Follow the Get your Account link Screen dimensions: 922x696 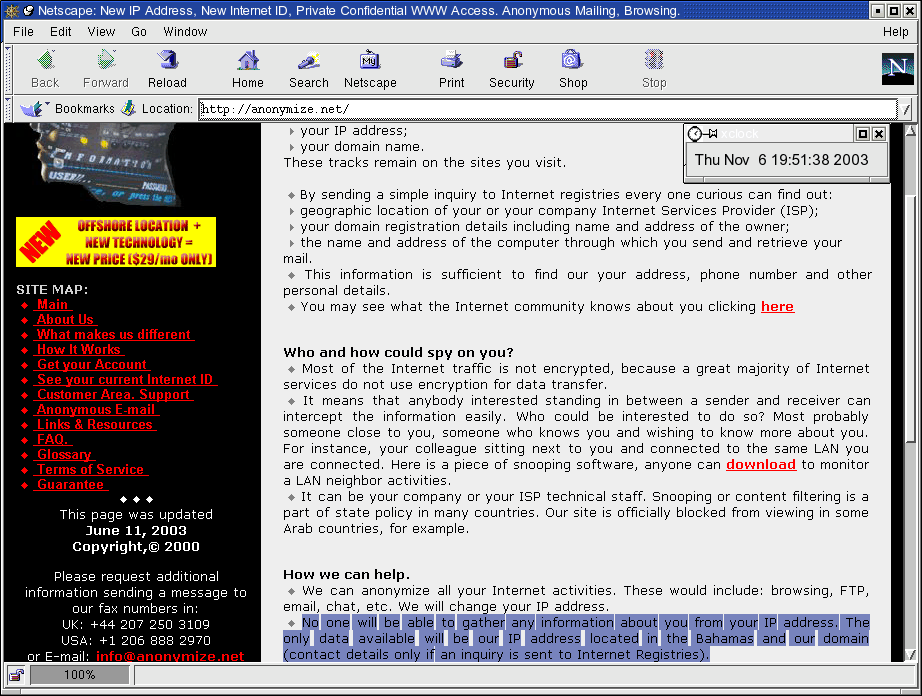92,364
